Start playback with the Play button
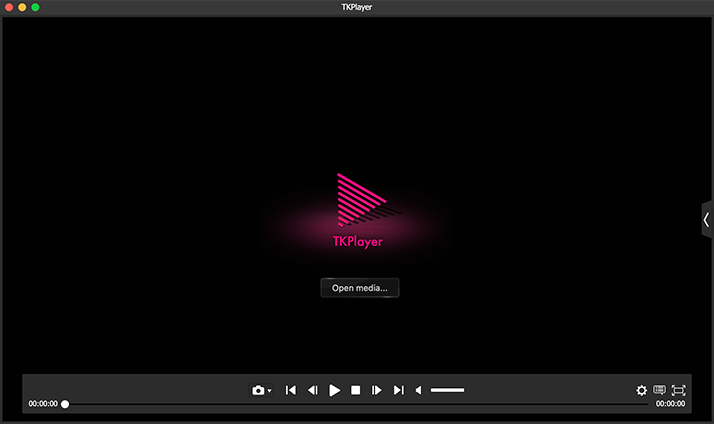Viewport: 714px width, 424px height. coord(334,390)
